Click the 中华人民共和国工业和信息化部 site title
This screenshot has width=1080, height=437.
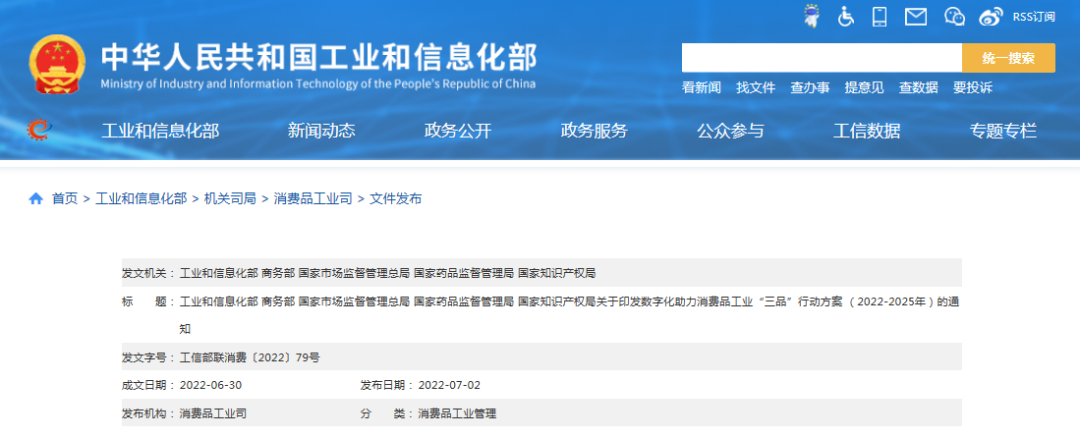click(x=319, y=57)
